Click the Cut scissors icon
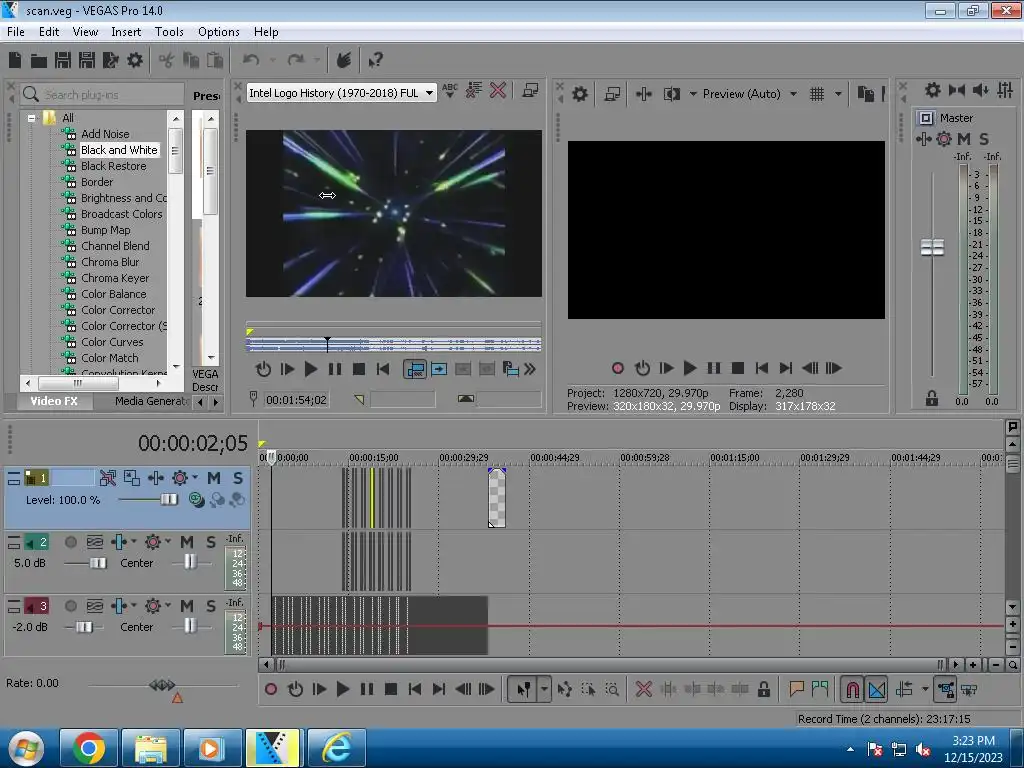The width and height of the screenshot is (1024, 768). pyautogui.click(x=167, y=61)
